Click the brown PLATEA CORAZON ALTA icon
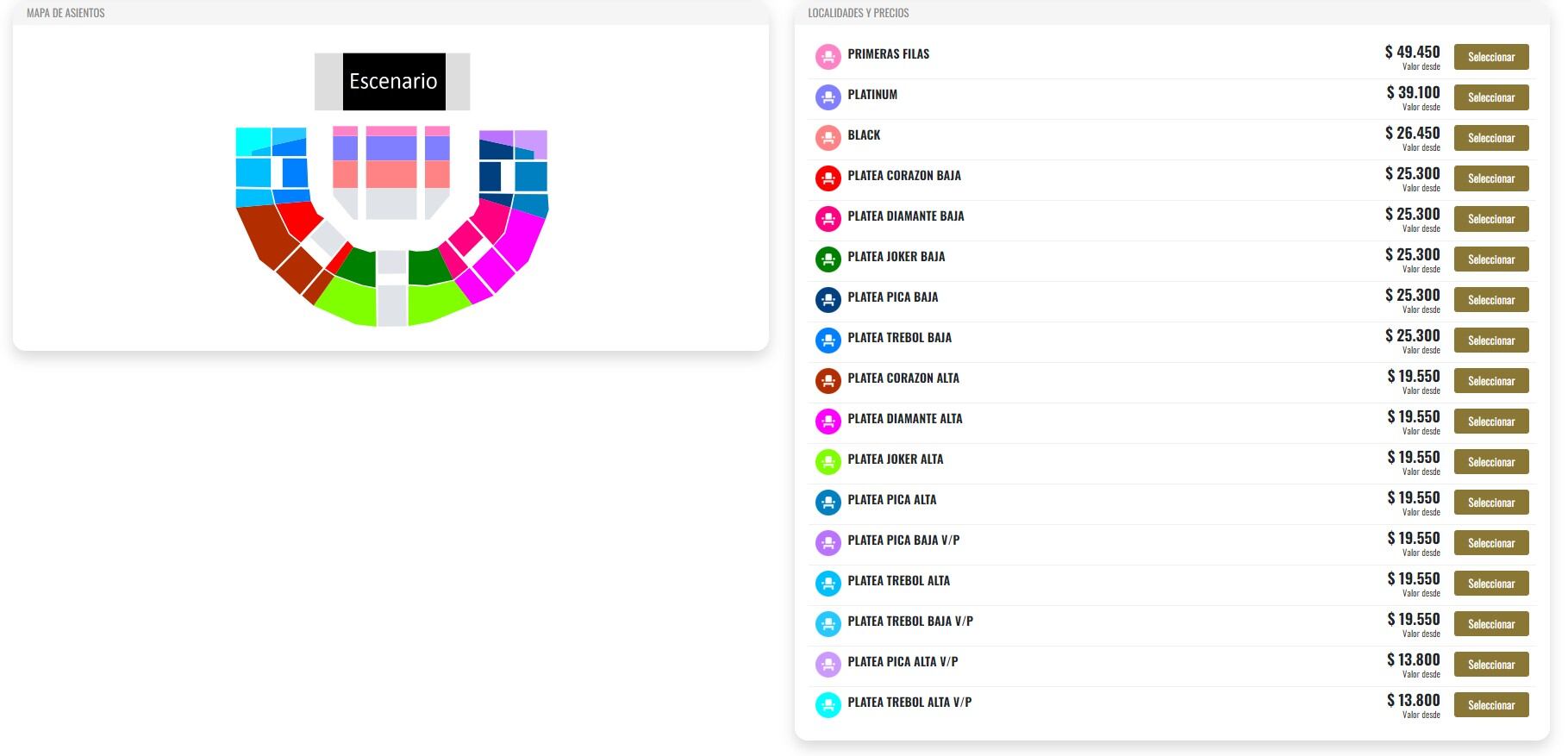This screenshot has width=1568, height=756. pyautogui.click(x=828, y=381)
